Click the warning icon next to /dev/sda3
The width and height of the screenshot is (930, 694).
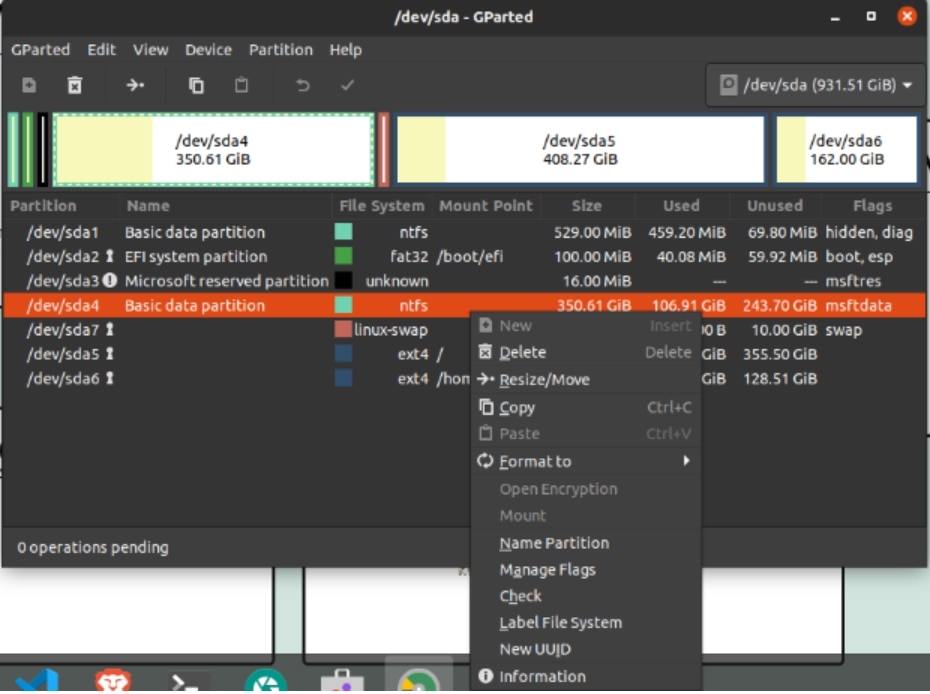(x=110, y=281)
